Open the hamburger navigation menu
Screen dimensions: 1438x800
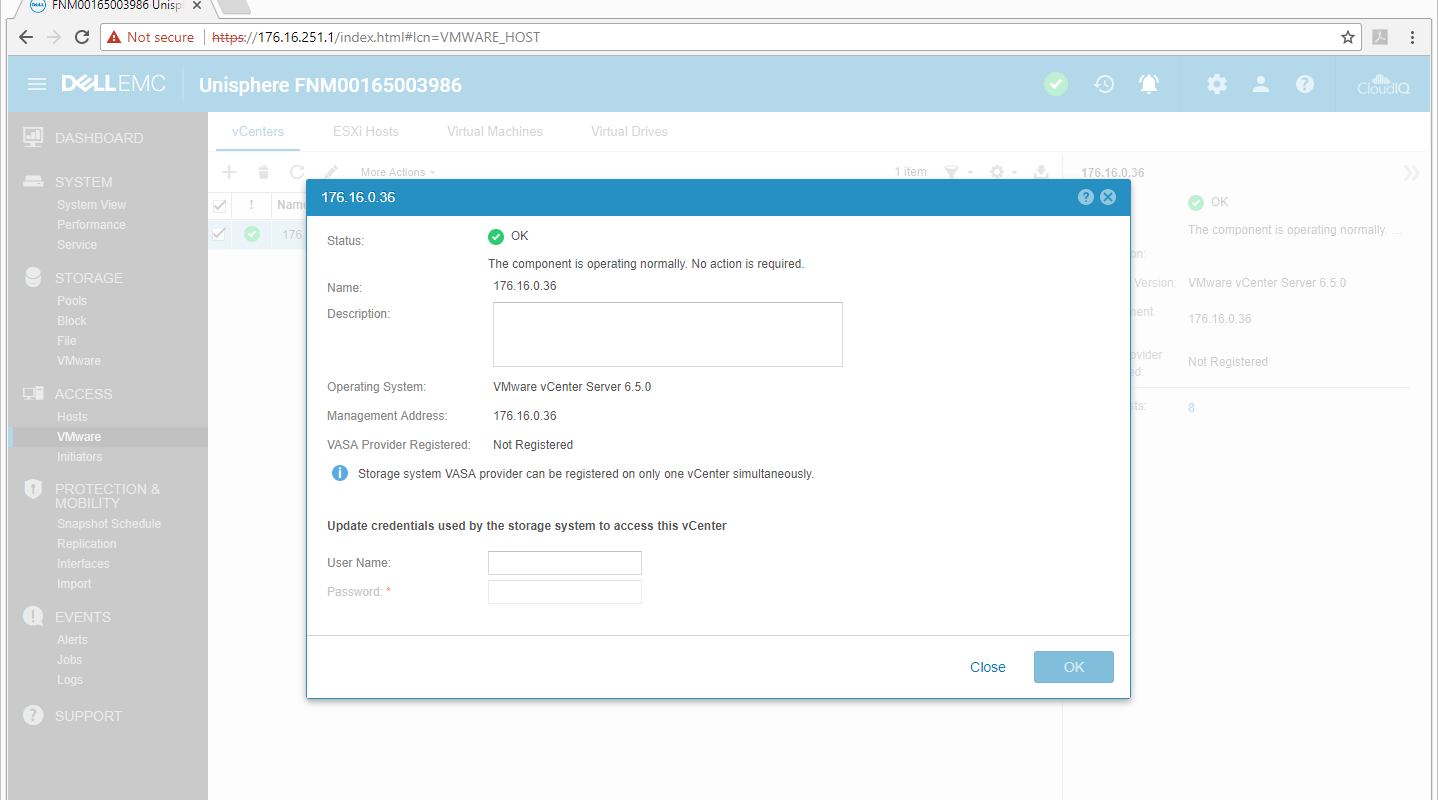(37, 84)
